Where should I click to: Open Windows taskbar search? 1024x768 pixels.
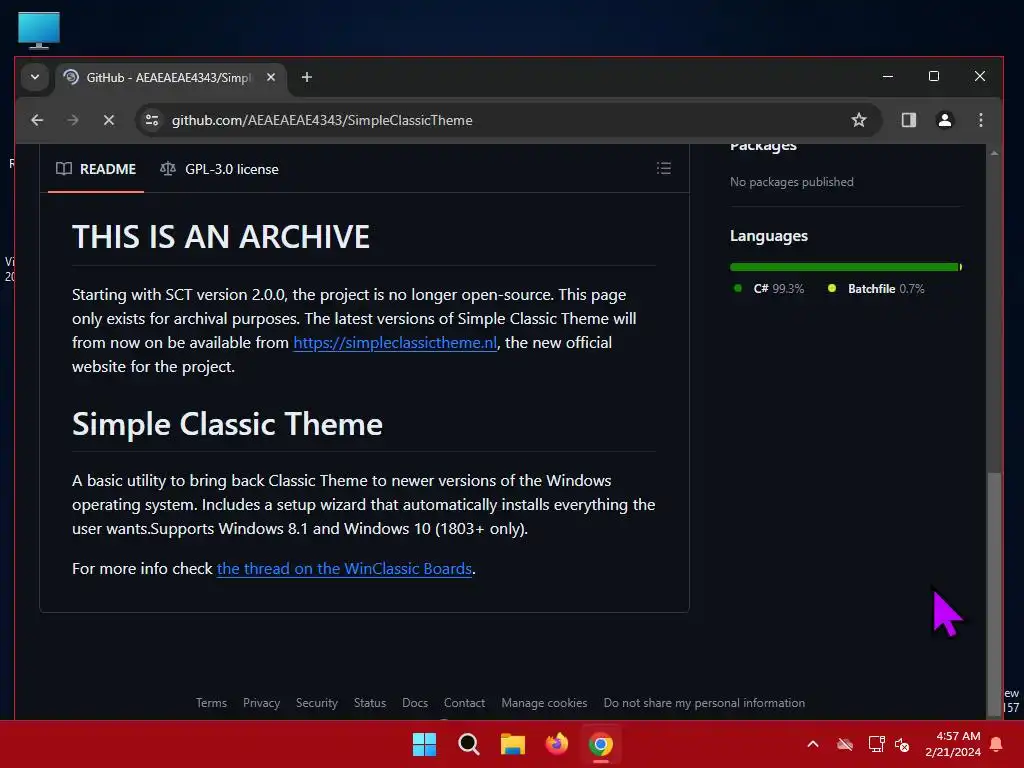pos(468,744)
